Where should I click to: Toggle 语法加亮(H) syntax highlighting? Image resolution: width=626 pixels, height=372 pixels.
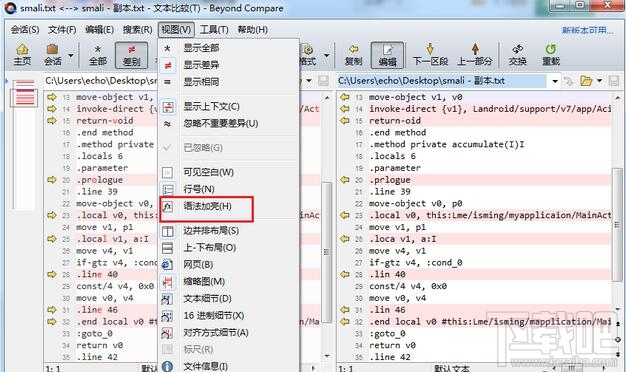click(228, 207)
